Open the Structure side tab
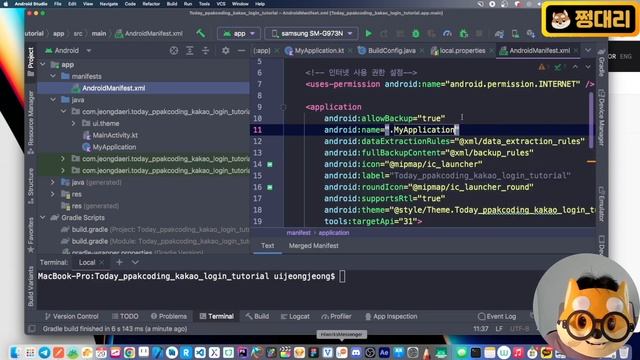Viewport: 640px width, 360px height. [x=31, y=186]
